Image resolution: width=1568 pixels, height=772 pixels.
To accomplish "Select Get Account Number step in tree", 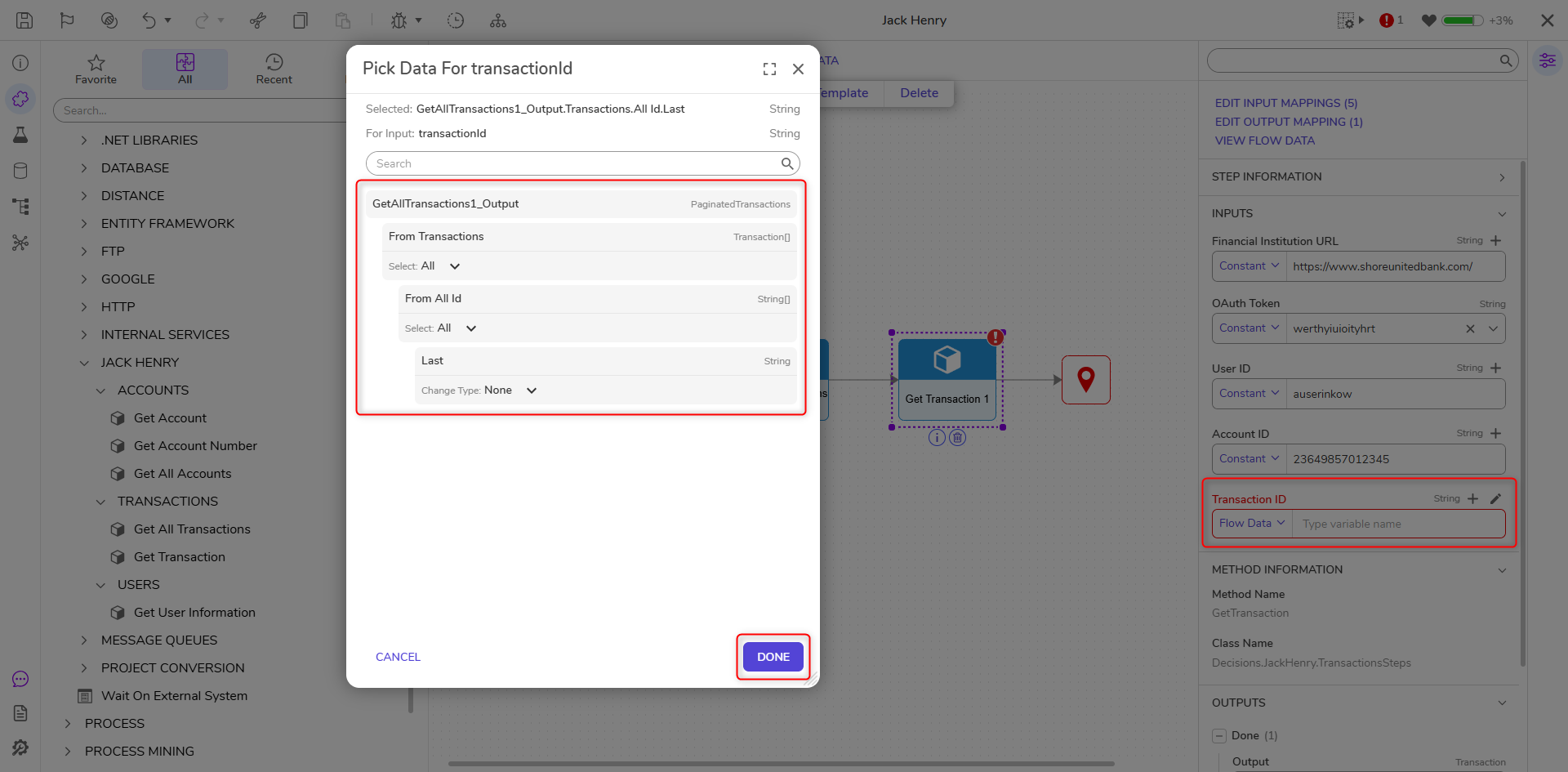I will (195, 446).
